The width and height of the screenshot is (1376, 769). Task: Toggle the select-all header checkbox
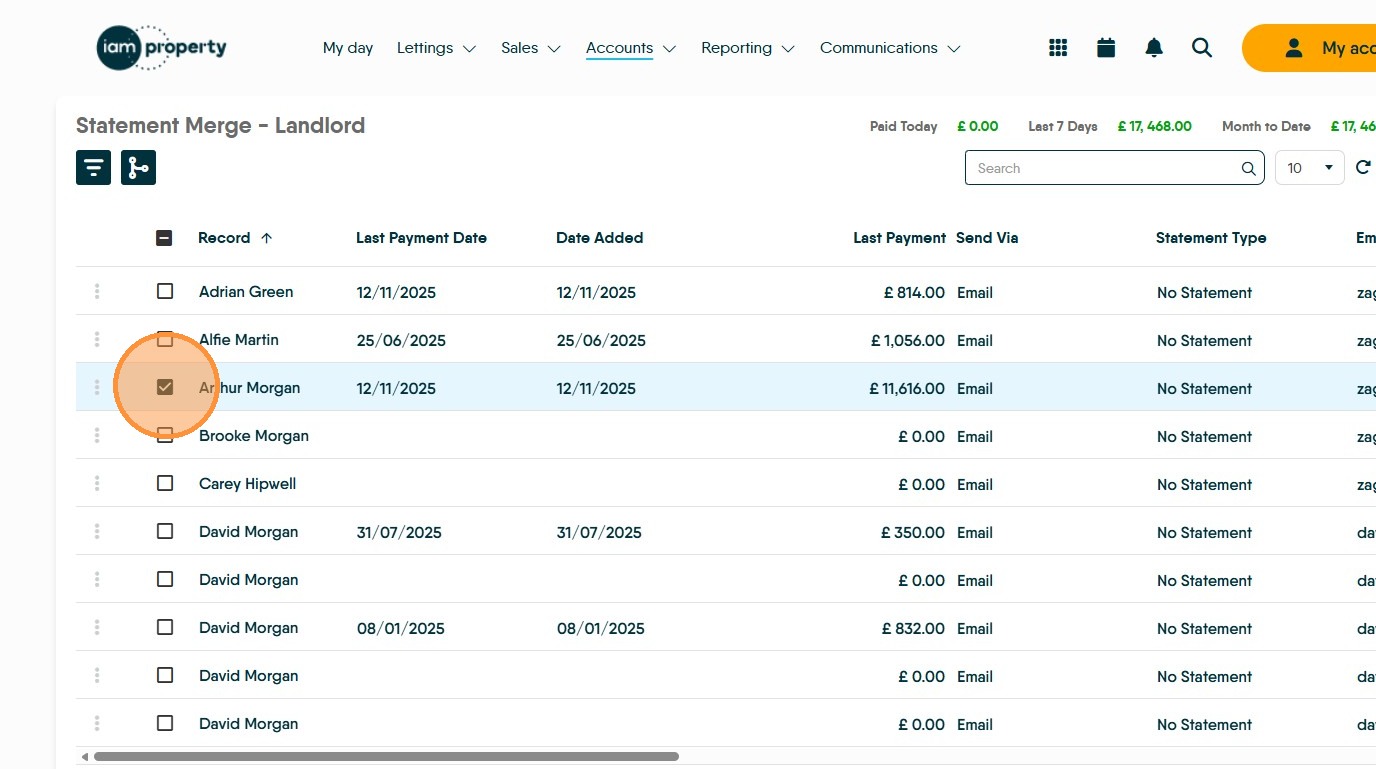click(165, 238)
